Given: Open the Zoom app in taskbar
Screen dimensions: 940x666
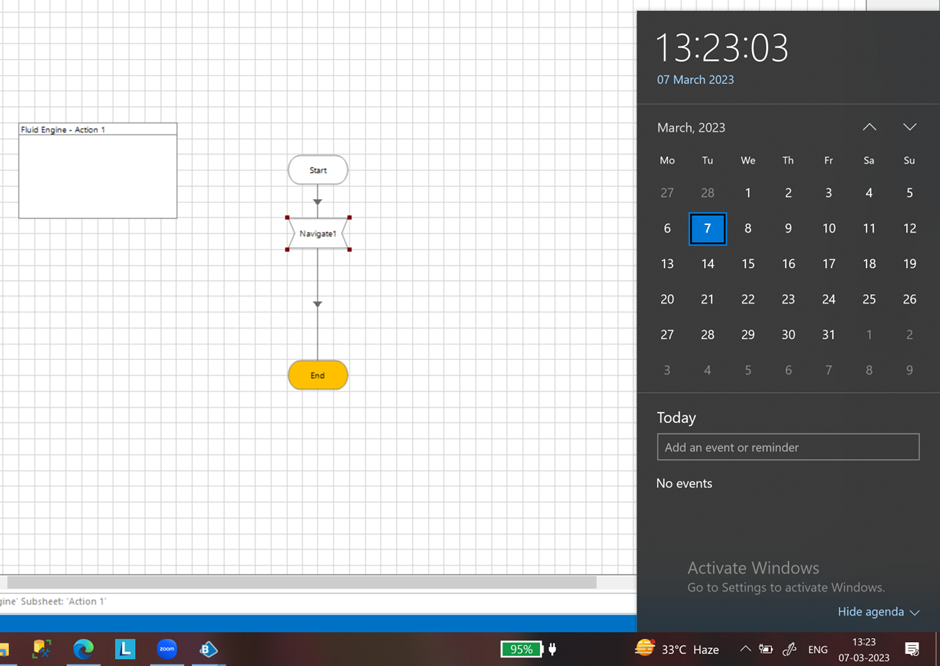Looking at the screenshot, I should pos(167,649).
